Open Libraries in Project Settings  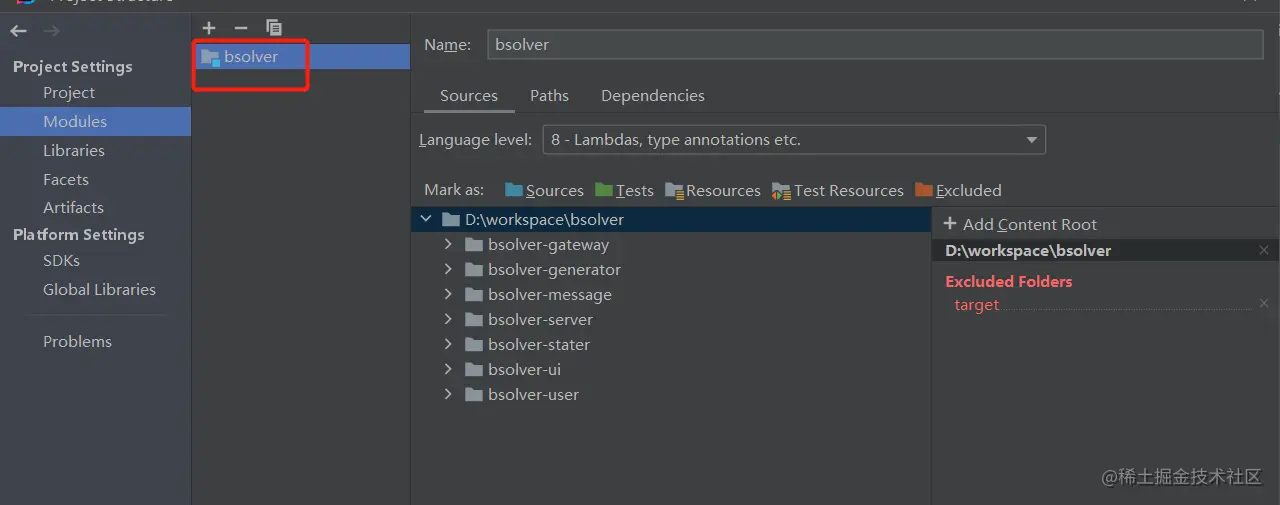pos(74,150)
